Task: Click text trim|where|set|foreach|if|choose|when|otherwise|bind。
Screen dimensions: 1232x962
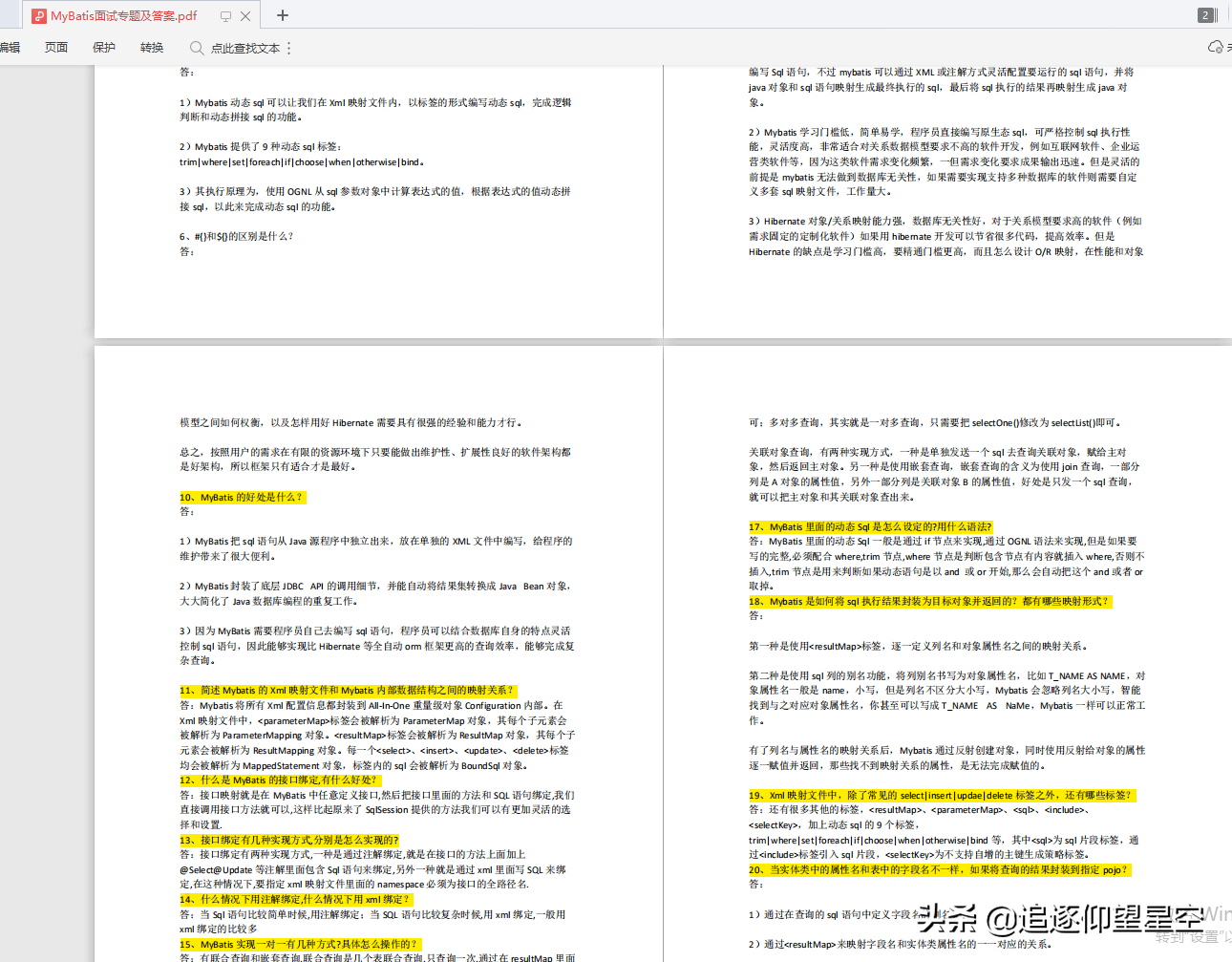Action: tap(303, 162)
